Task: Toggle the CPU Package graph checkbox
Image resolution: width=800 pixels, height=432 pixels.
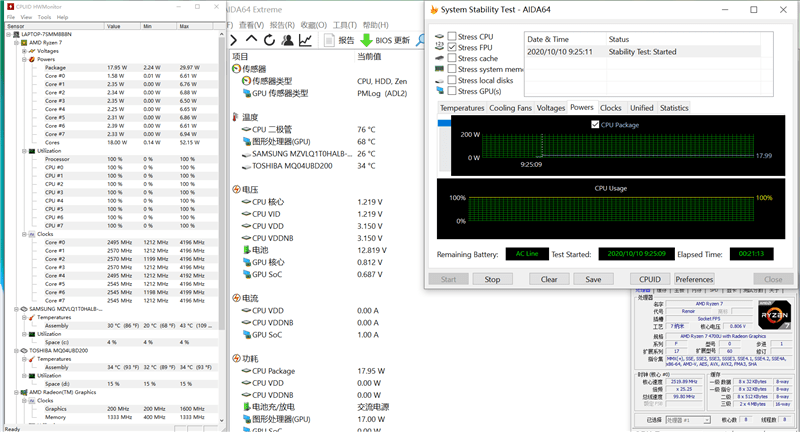Action: (594, 125)
